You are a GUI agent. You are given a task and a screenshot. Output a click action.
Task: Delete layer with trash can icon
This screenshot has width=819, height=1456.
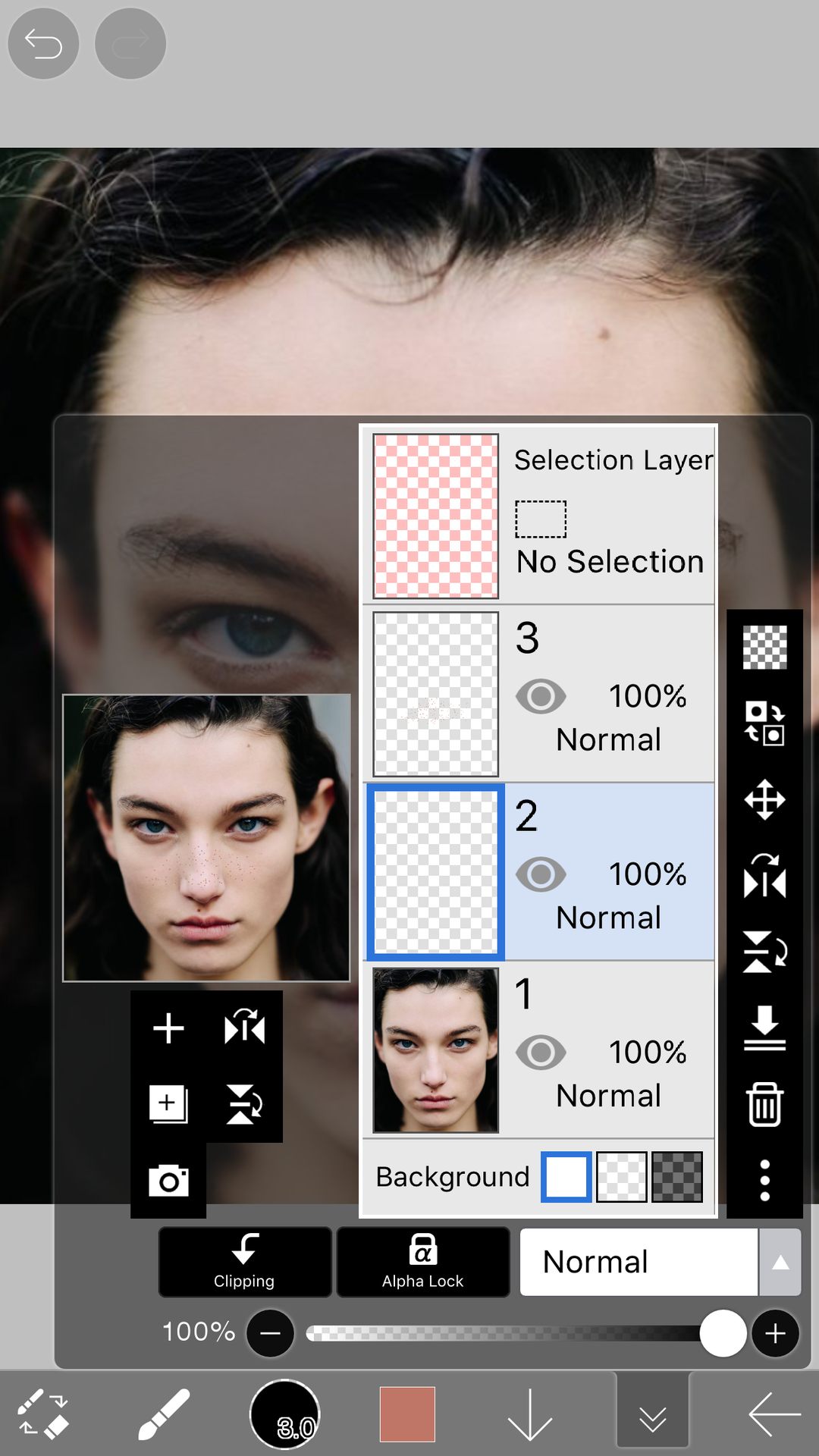tap(764, 1104)
